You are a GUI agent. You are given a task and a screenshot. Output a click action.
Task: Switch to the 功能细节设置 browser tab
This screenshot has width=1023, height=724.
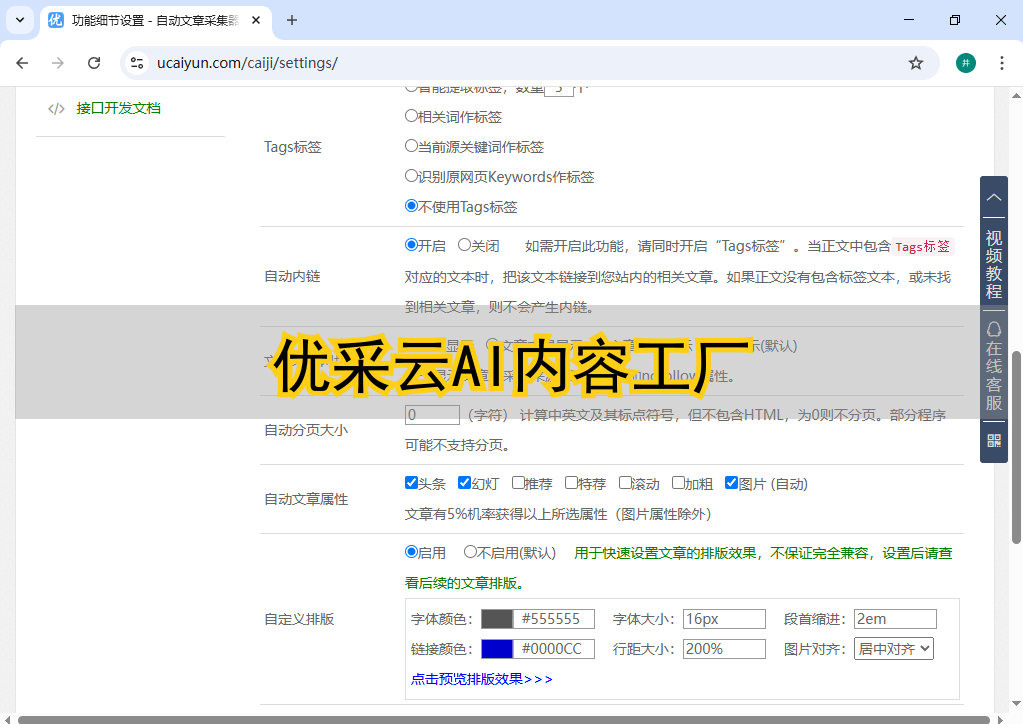150,20
